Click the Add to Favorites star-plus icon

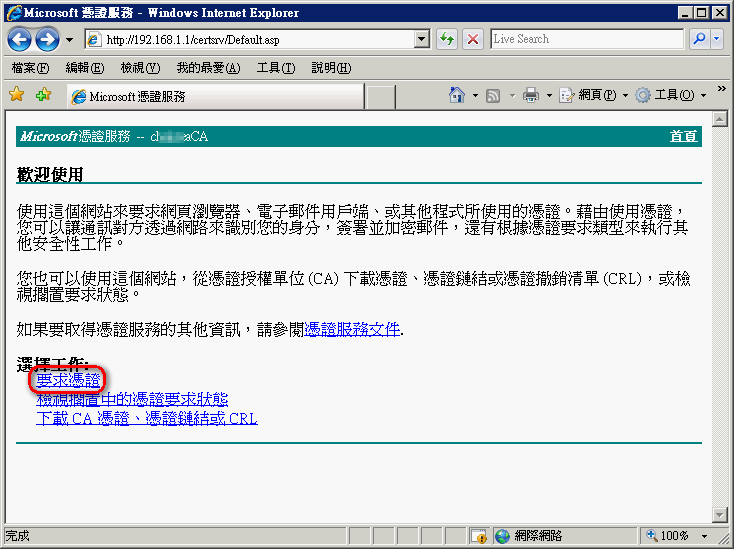click(x=44, y=95)
